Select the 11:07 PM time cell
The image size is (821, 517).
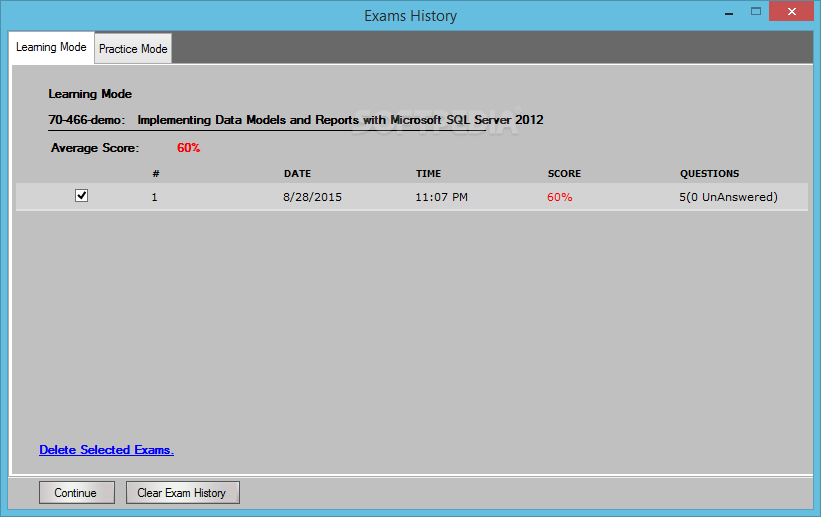pyautogui.click(x=441, y=197)
